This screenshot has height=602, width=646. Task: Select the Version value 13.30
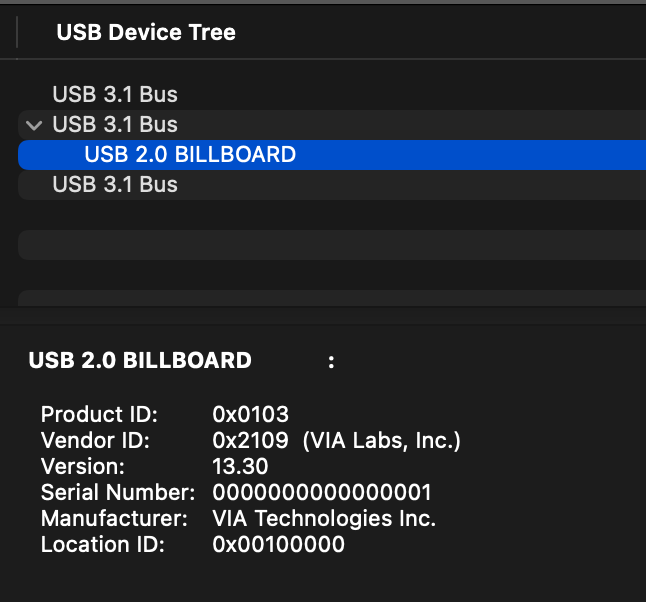[x=240, y=467]
